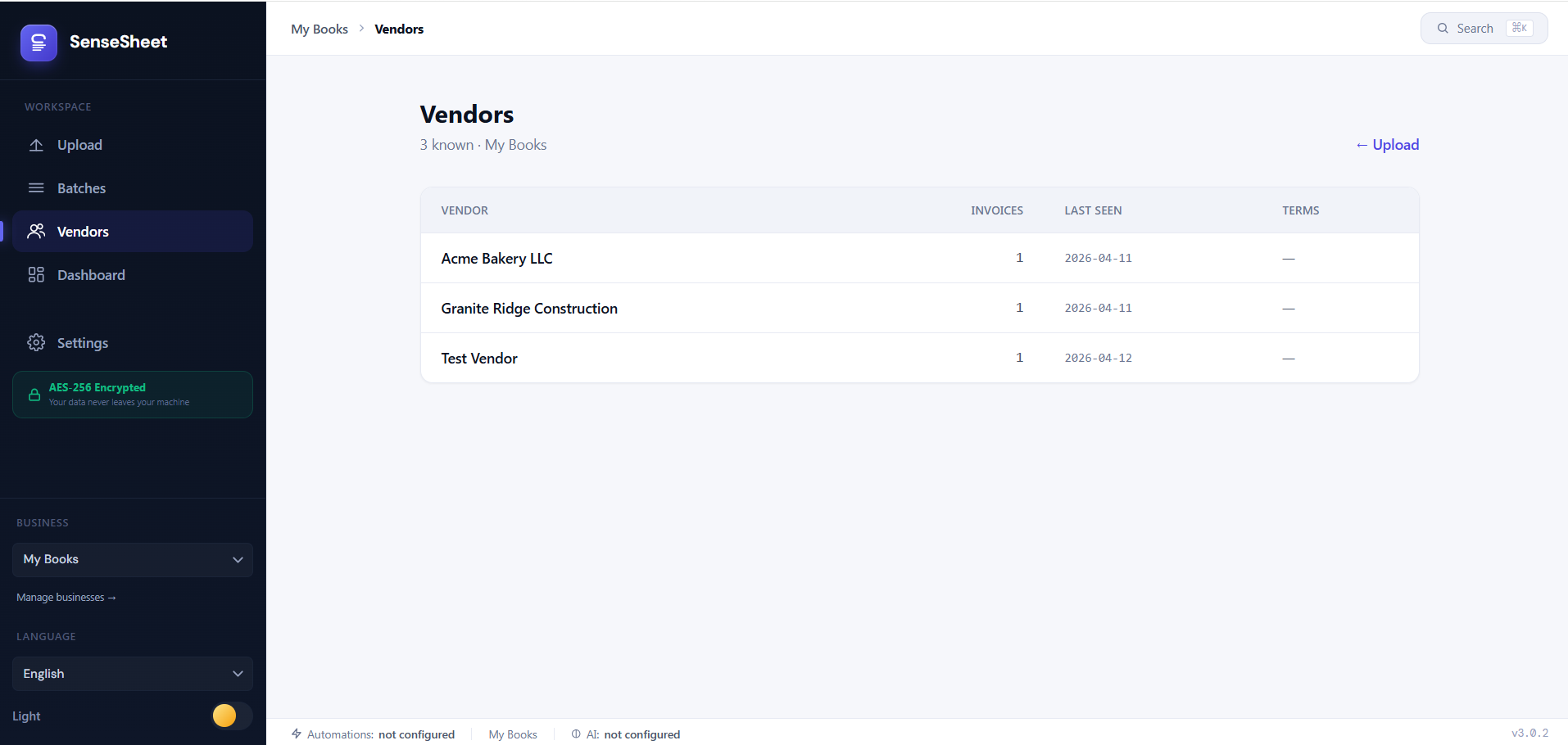Navigate to My Books breadcrumb
This screenshot has height=745, width=1568.
[319, 29]
